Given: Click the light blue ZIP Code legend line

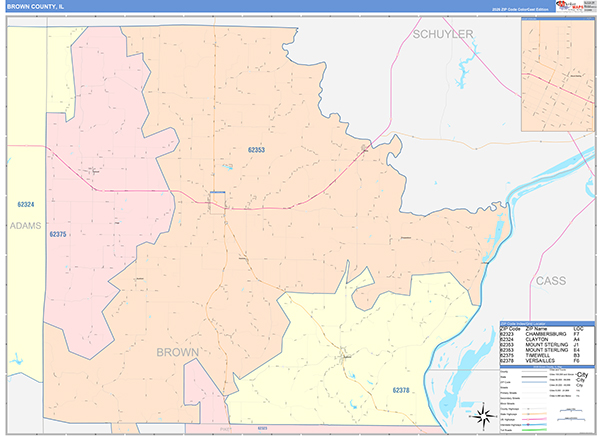Looking at the screenshot, I should pos(534,382).
